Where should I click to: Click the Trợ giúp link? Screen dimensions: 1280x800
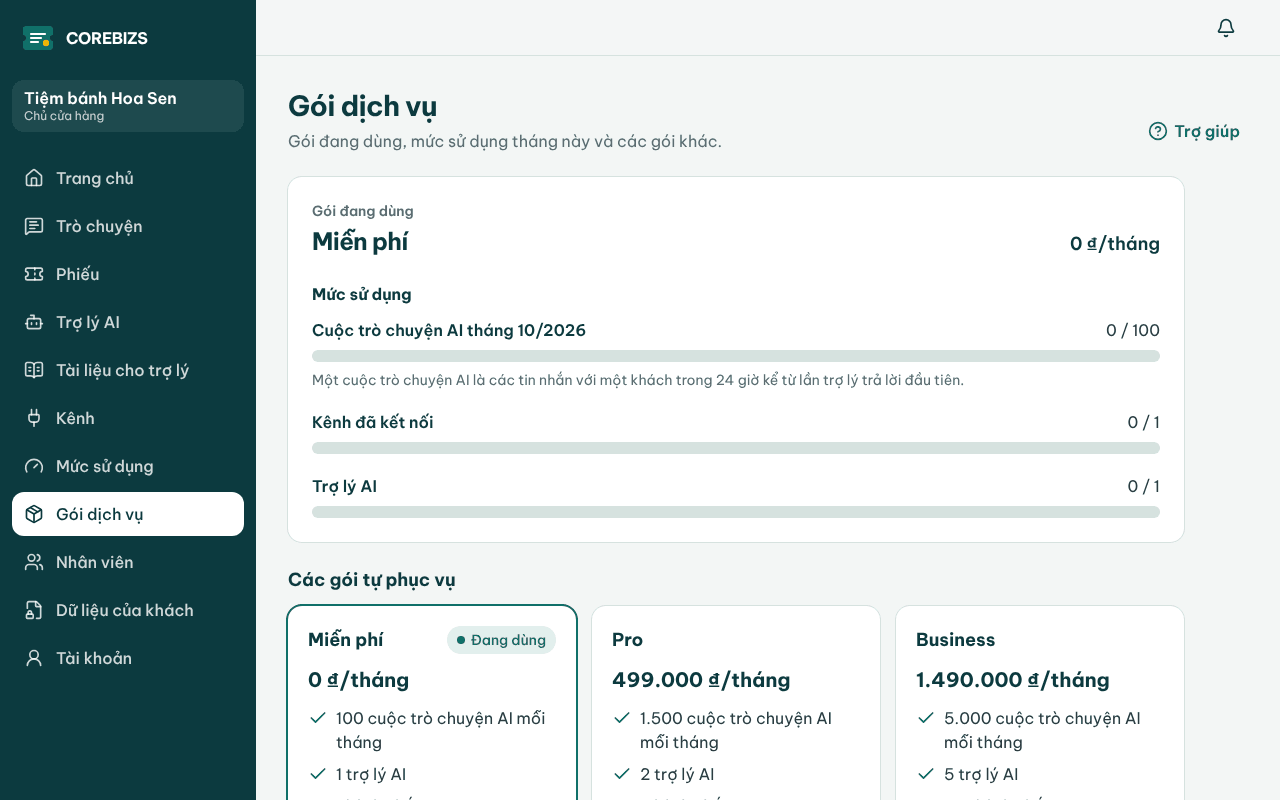pyautogui.click(x=1194, y=131)
